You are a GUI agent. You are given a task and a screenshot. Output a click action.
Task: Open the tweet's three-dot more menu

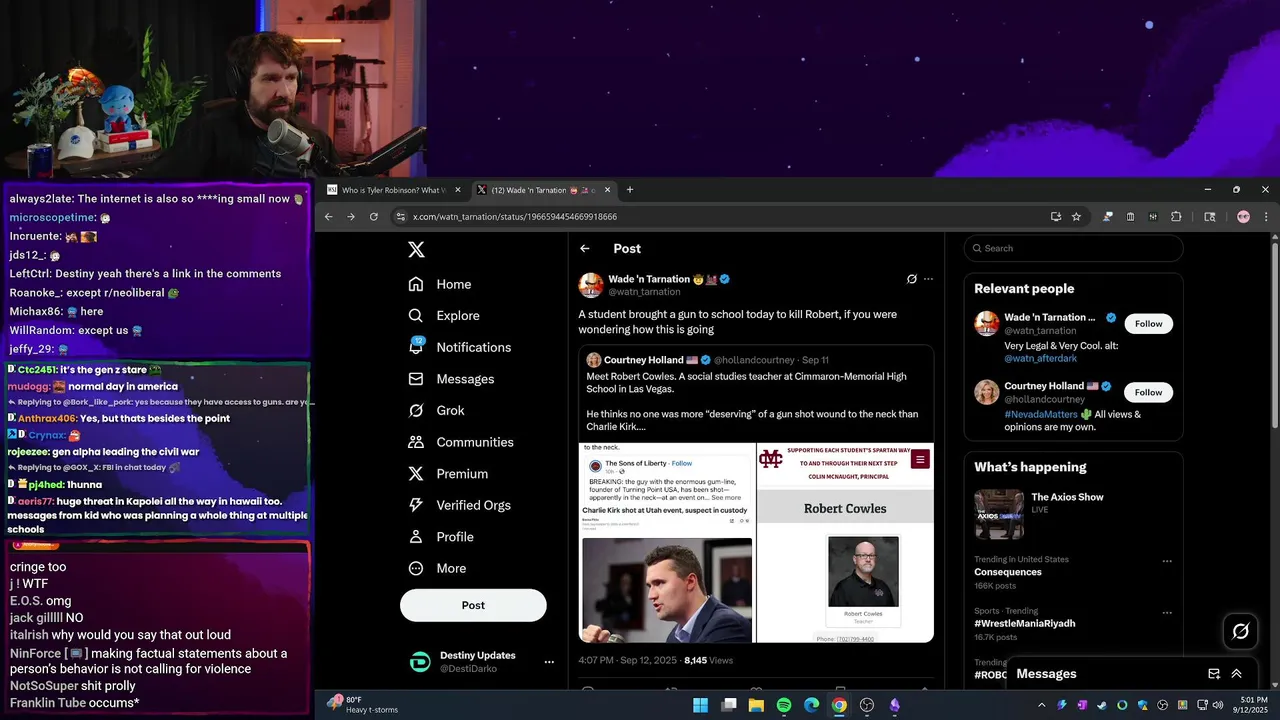click(x=928, y=279)
